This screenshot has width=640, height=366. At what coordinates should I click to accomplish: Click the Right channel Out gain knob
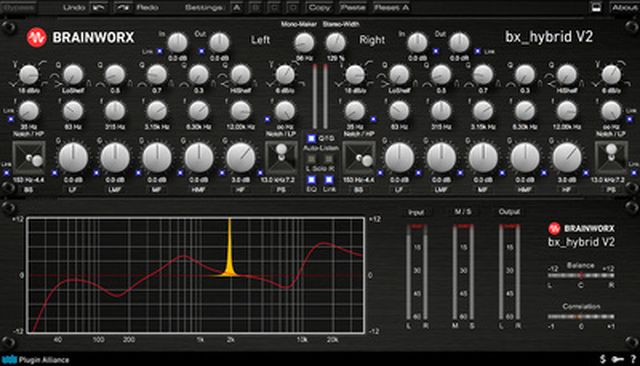(x=459, y=42)
